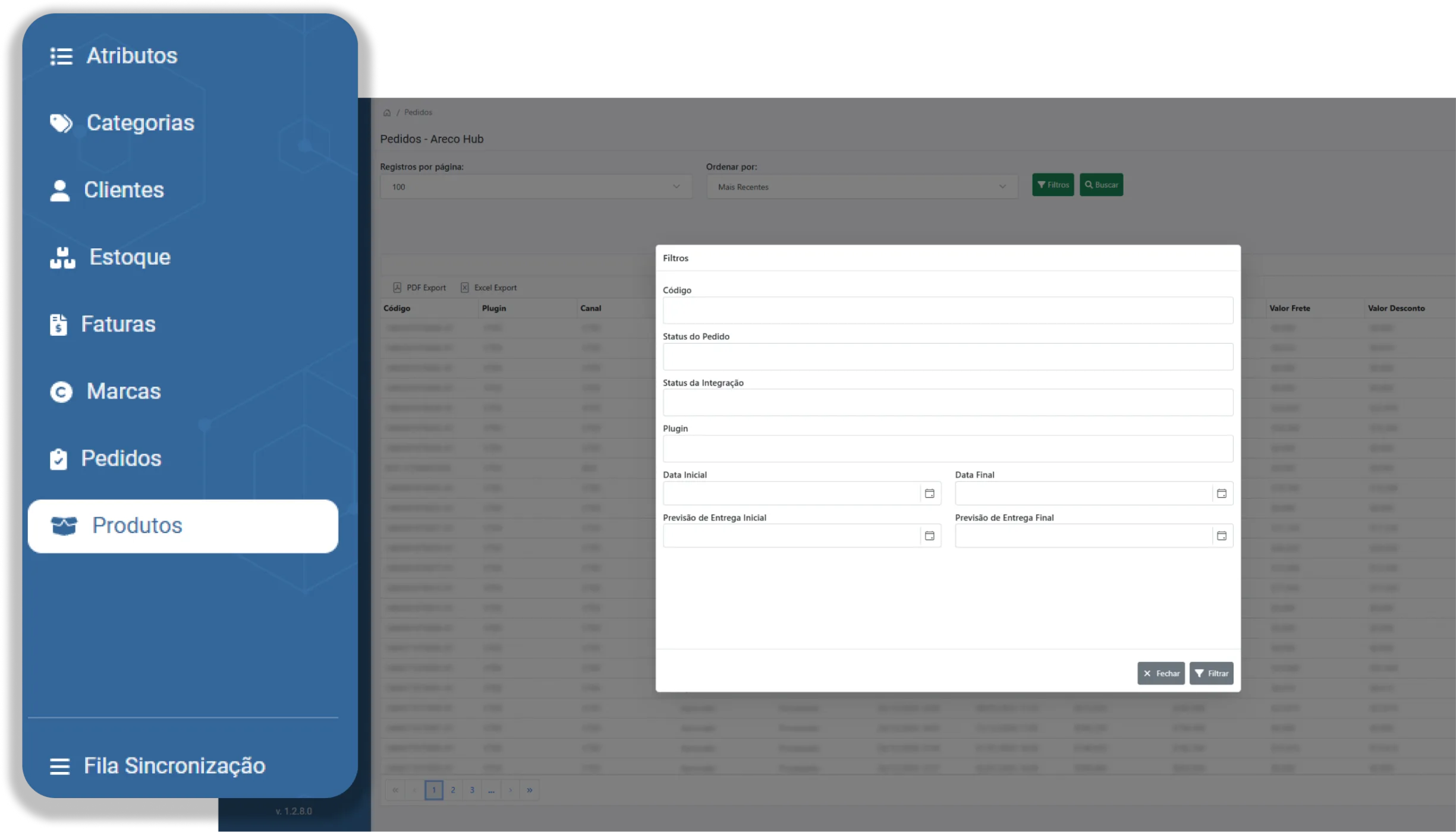This screenshot has width=1456, height=832.
Task: Open calendar for Previsão de Entrega Inicial
Action: point(929,536)
